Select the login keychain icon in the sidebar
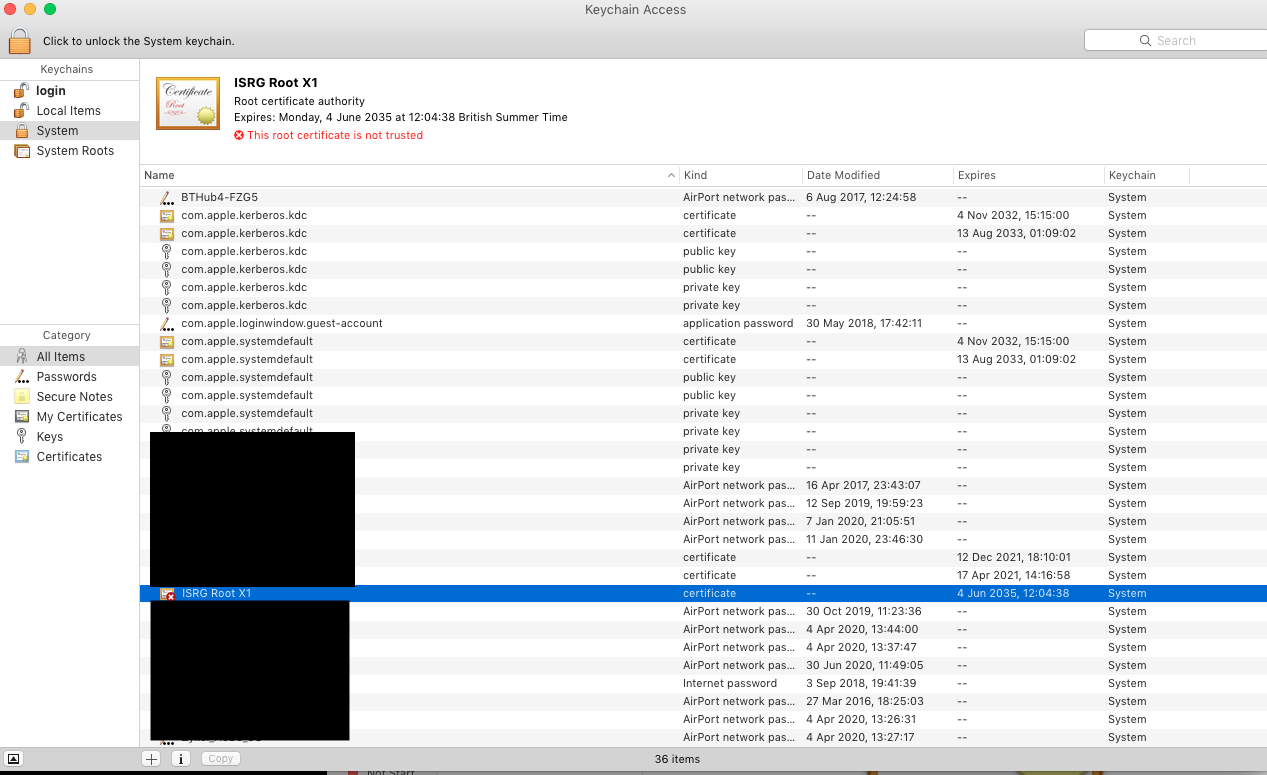The width and height of the screenshot is (1267, 775). pos(21,91)
